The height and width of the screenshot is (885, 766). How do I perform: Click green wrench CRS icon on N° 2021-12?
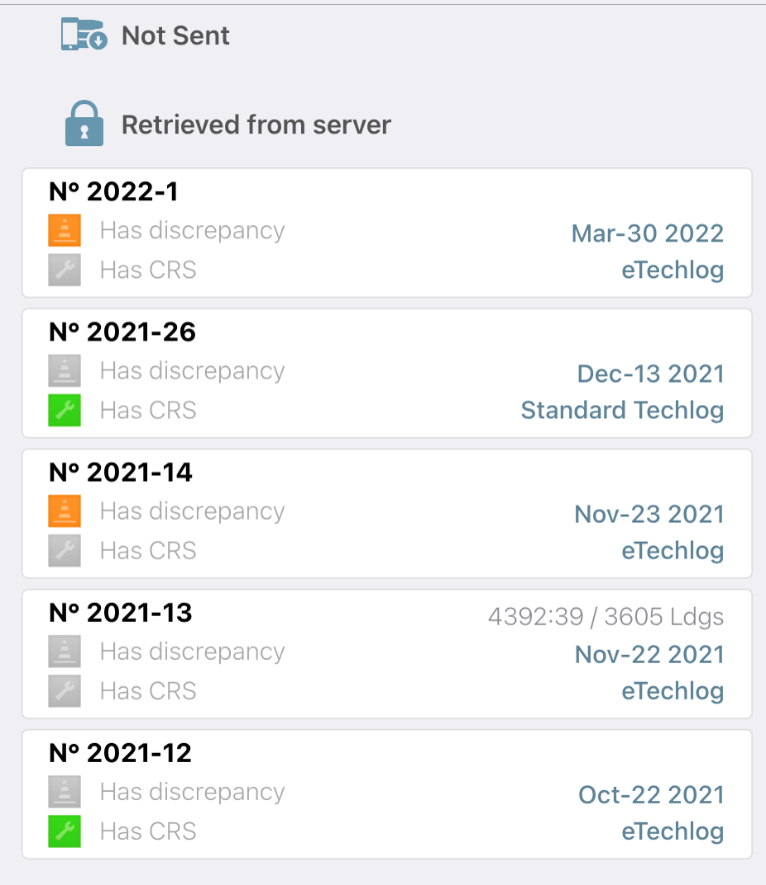click(64, 831)
